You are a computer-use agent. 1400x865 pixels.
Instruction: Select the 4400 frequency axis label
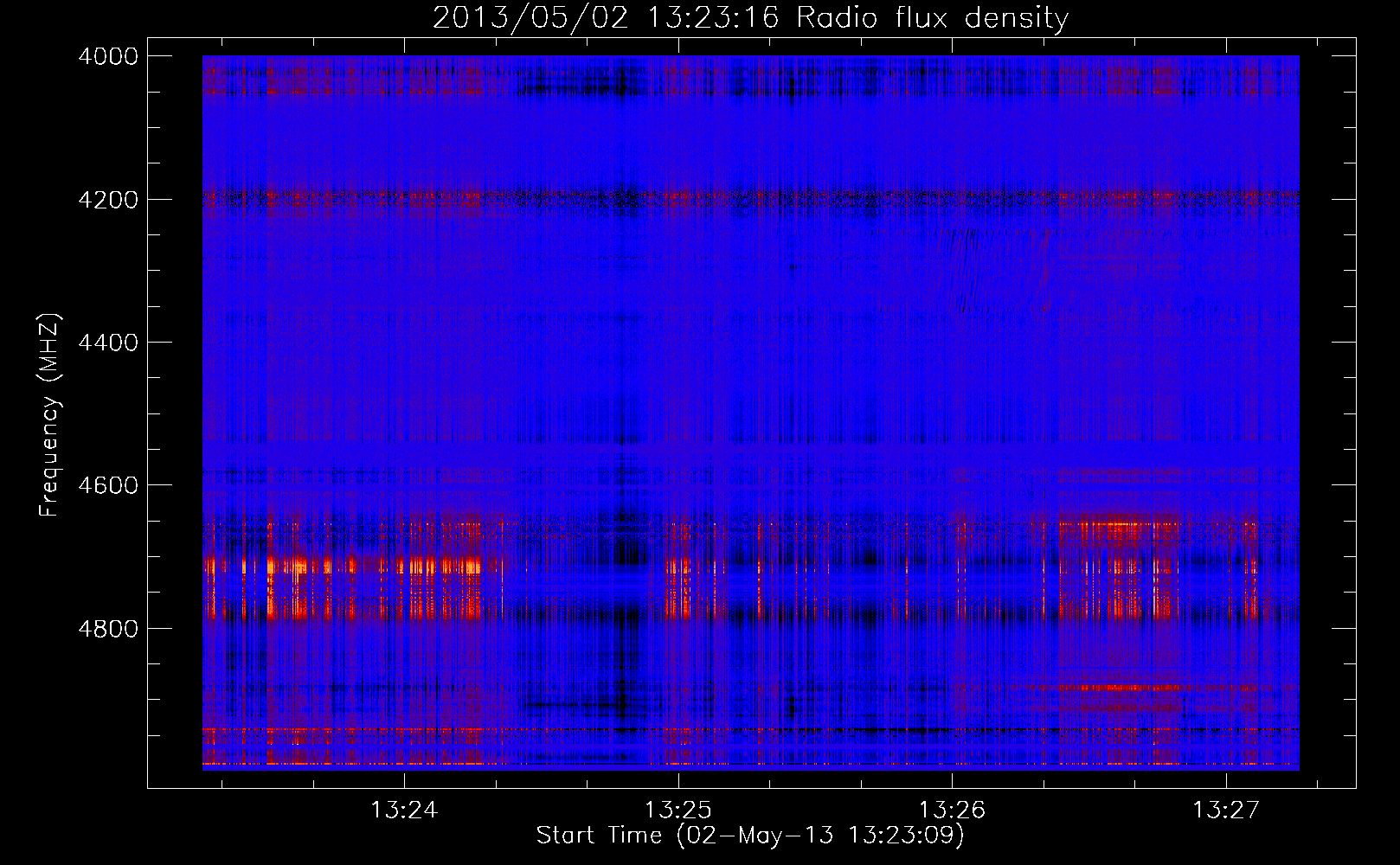pos(108,343)
